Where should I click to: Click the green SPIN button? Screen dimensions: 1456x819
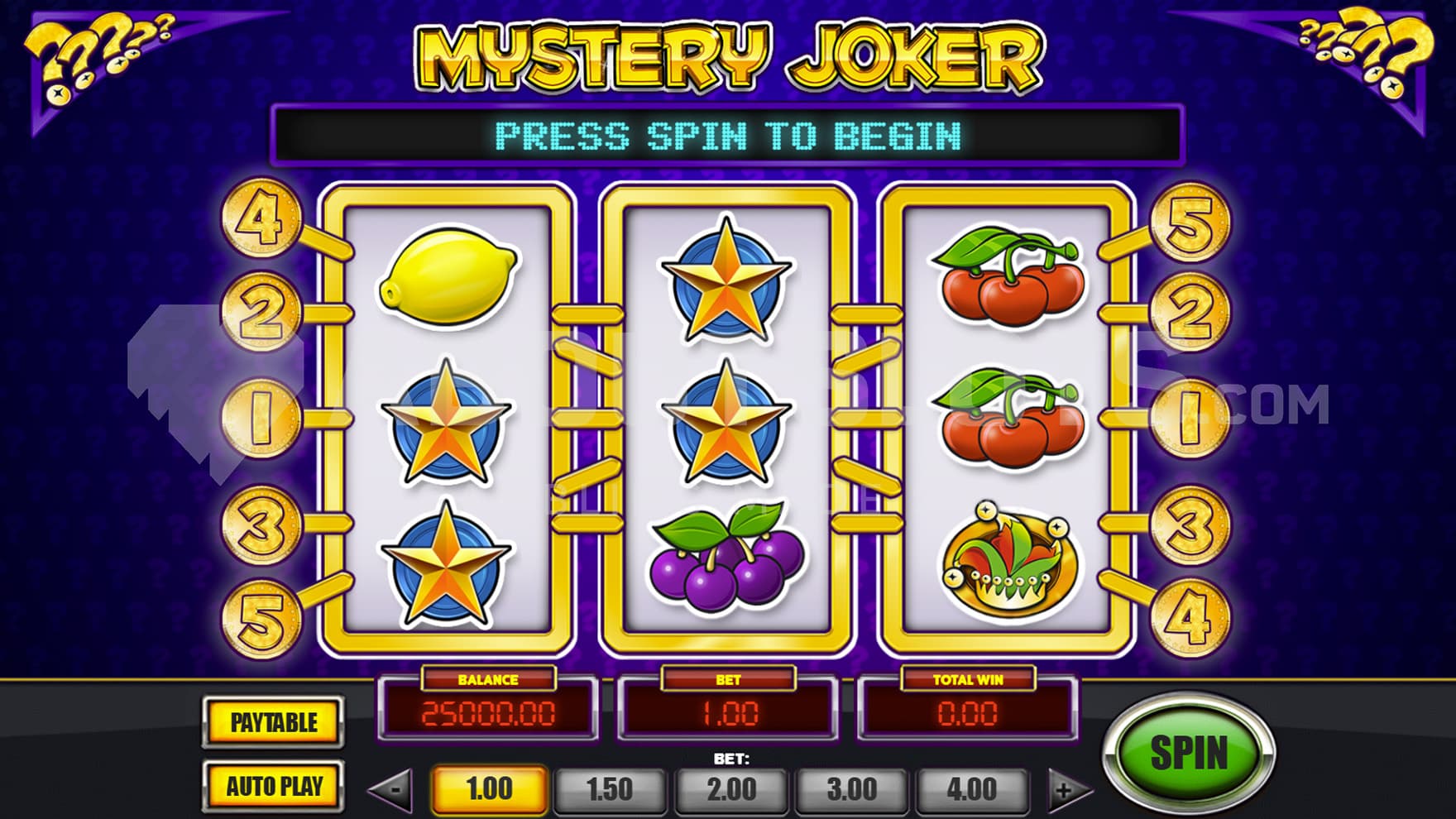point(1189,753)
